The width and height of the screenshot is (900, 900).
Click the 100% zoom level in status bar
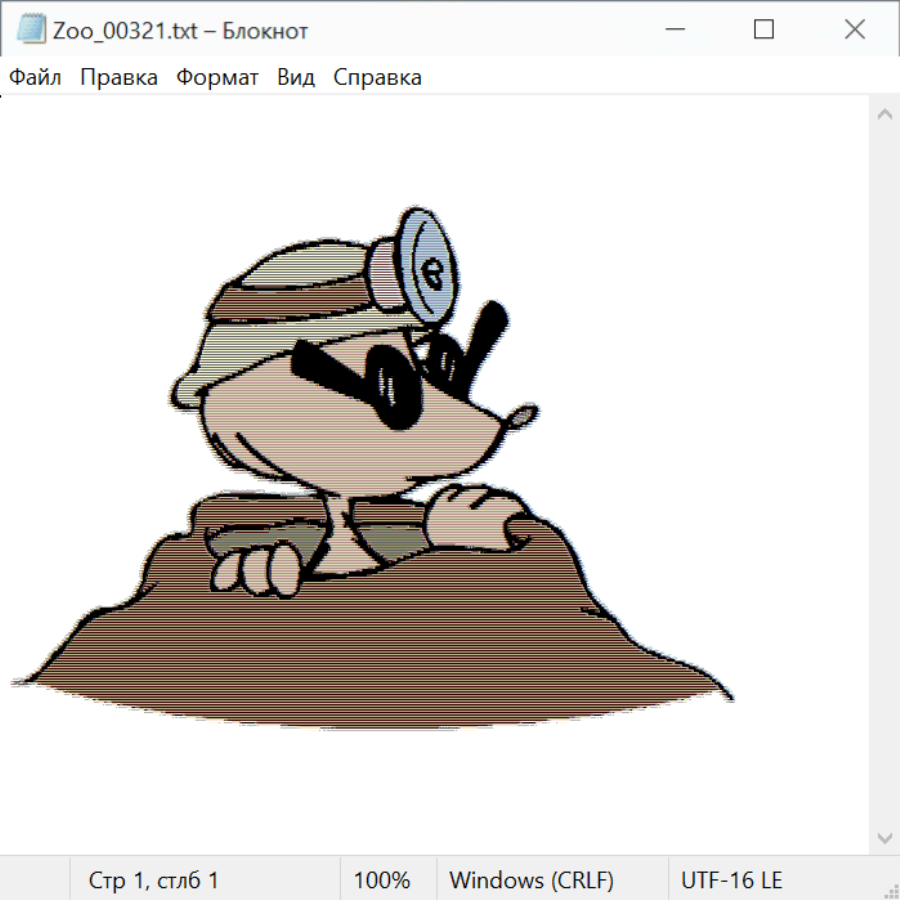[382, 881]
